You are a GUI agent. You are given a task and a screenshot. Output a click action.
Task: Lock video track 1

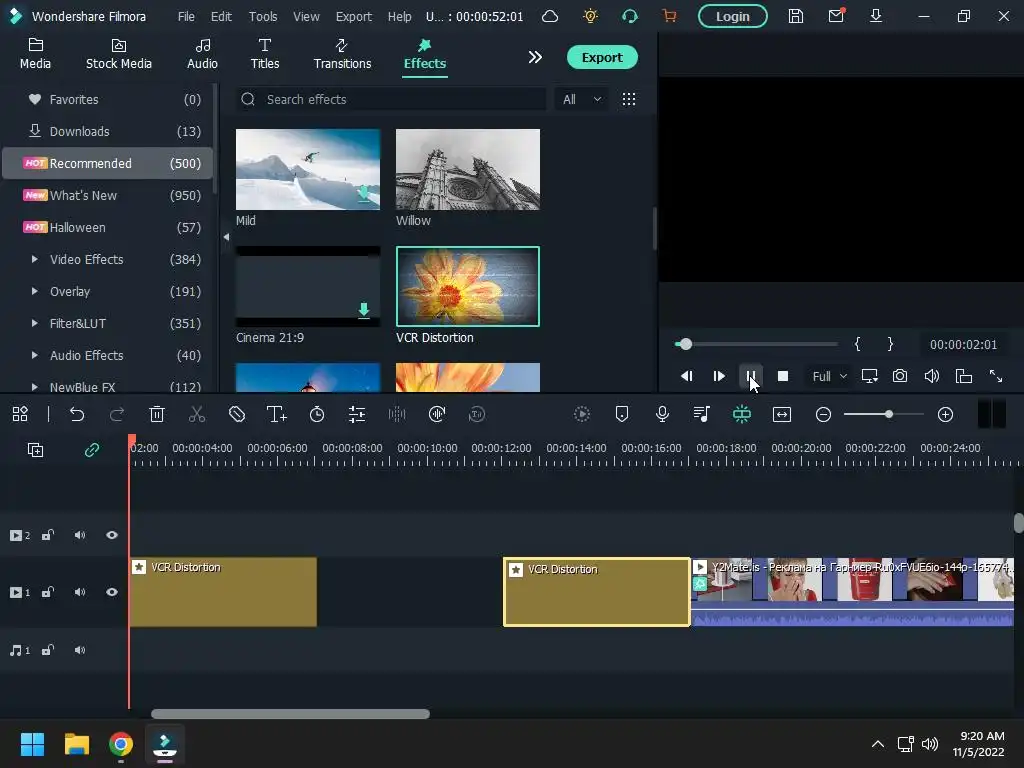click(x=48, y=592)
